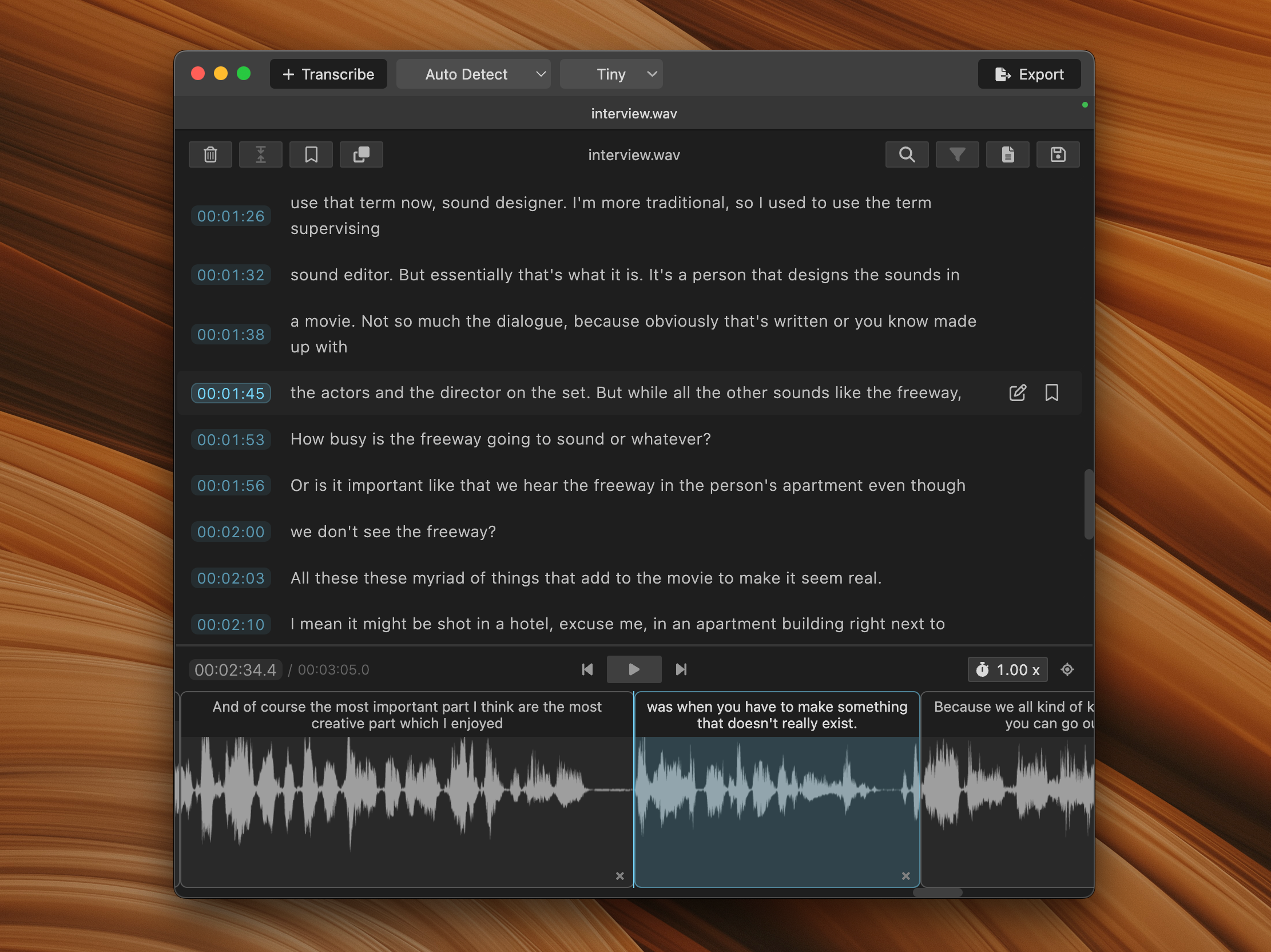Image resolution: width=1271 pixels, height=952 pixels.
Task: Jump to timestamp 00:01:45
Action: pos(231,393)
